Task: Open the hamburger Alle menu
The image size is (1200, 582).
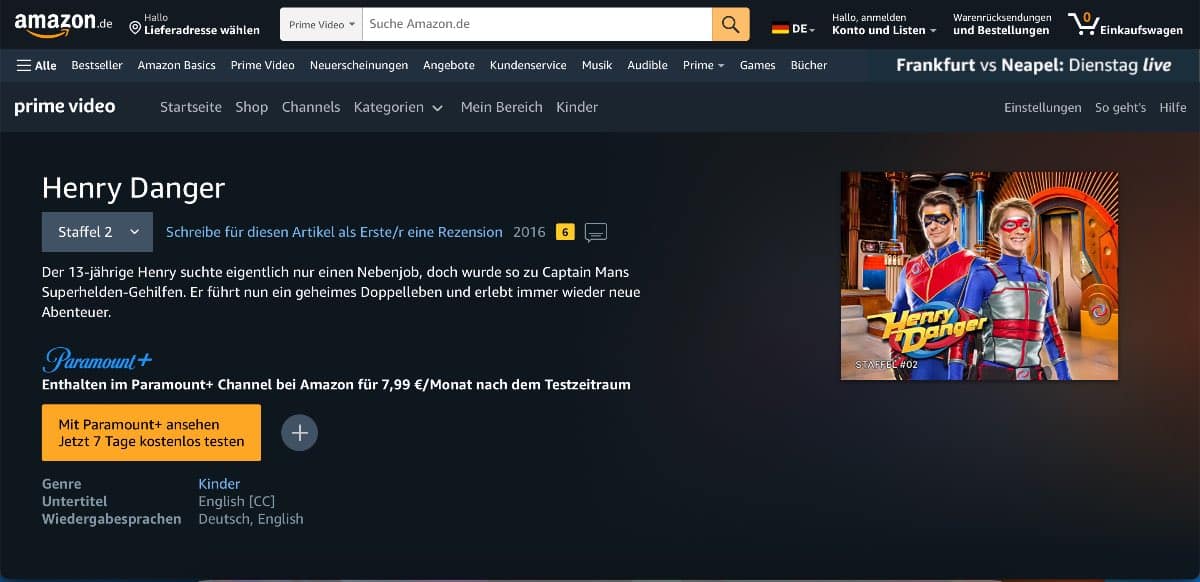Action: pyautogui.click(x=37, y=65)
